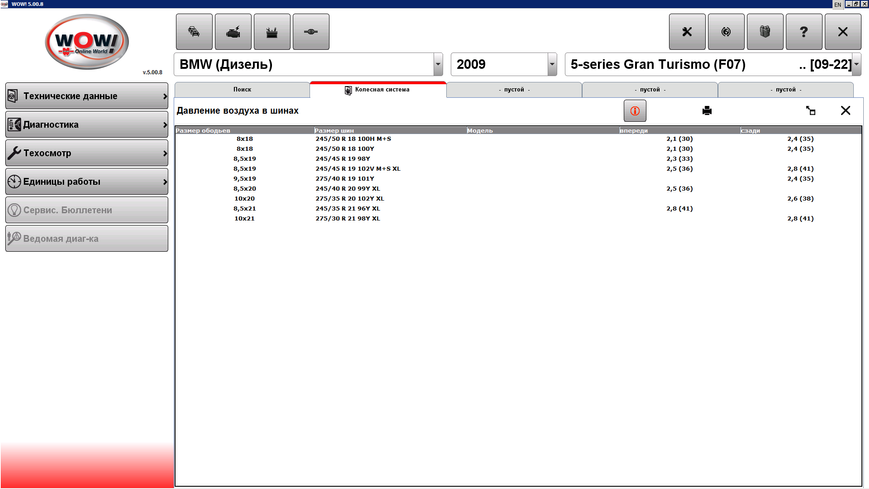Click the toolbox icon toolbar button
869x489 pixels.
click(272, 32)
